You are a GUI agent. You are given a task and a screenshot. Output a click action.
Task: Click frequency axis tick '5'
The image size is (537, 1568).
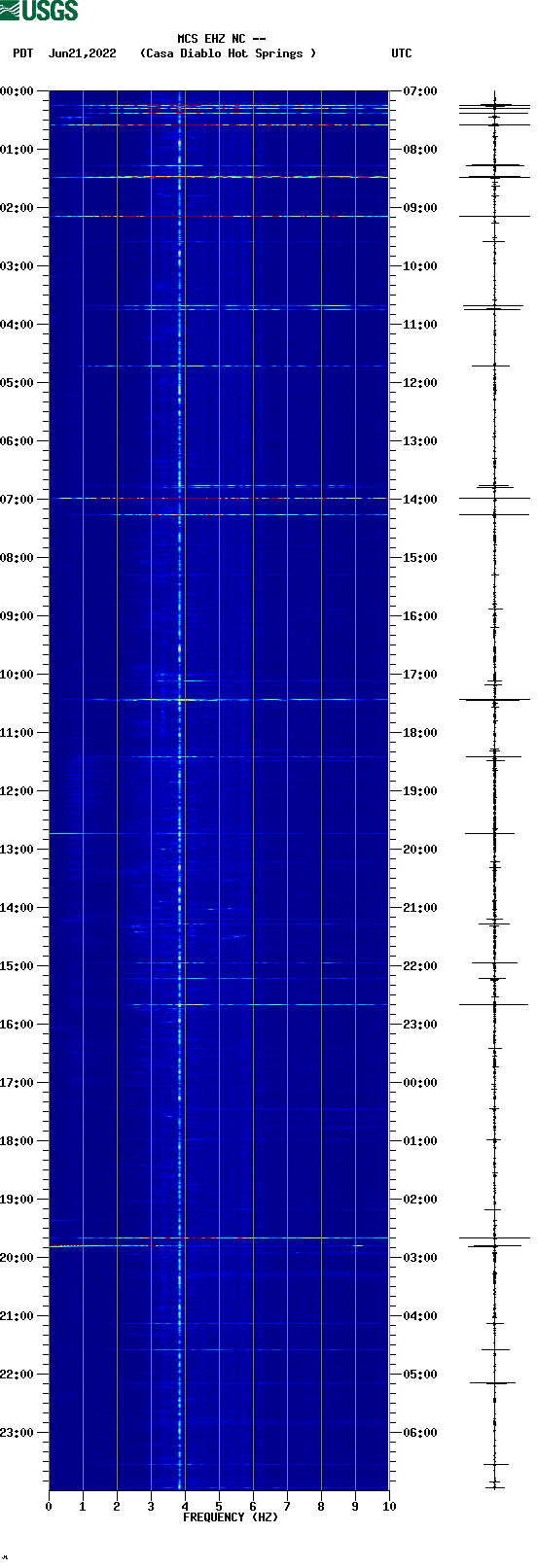pos(219,1507)
